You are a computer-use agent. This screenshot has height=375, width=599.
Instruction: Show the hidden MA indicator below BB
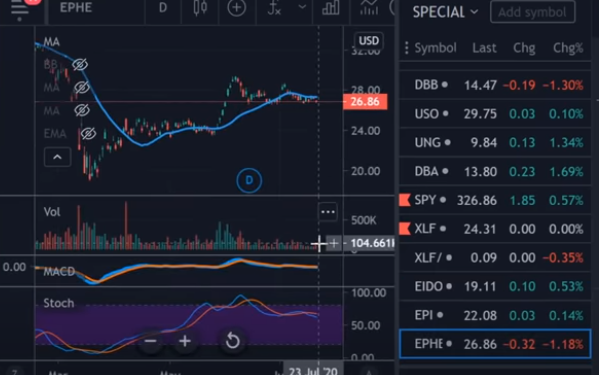[x=81, y=87]
